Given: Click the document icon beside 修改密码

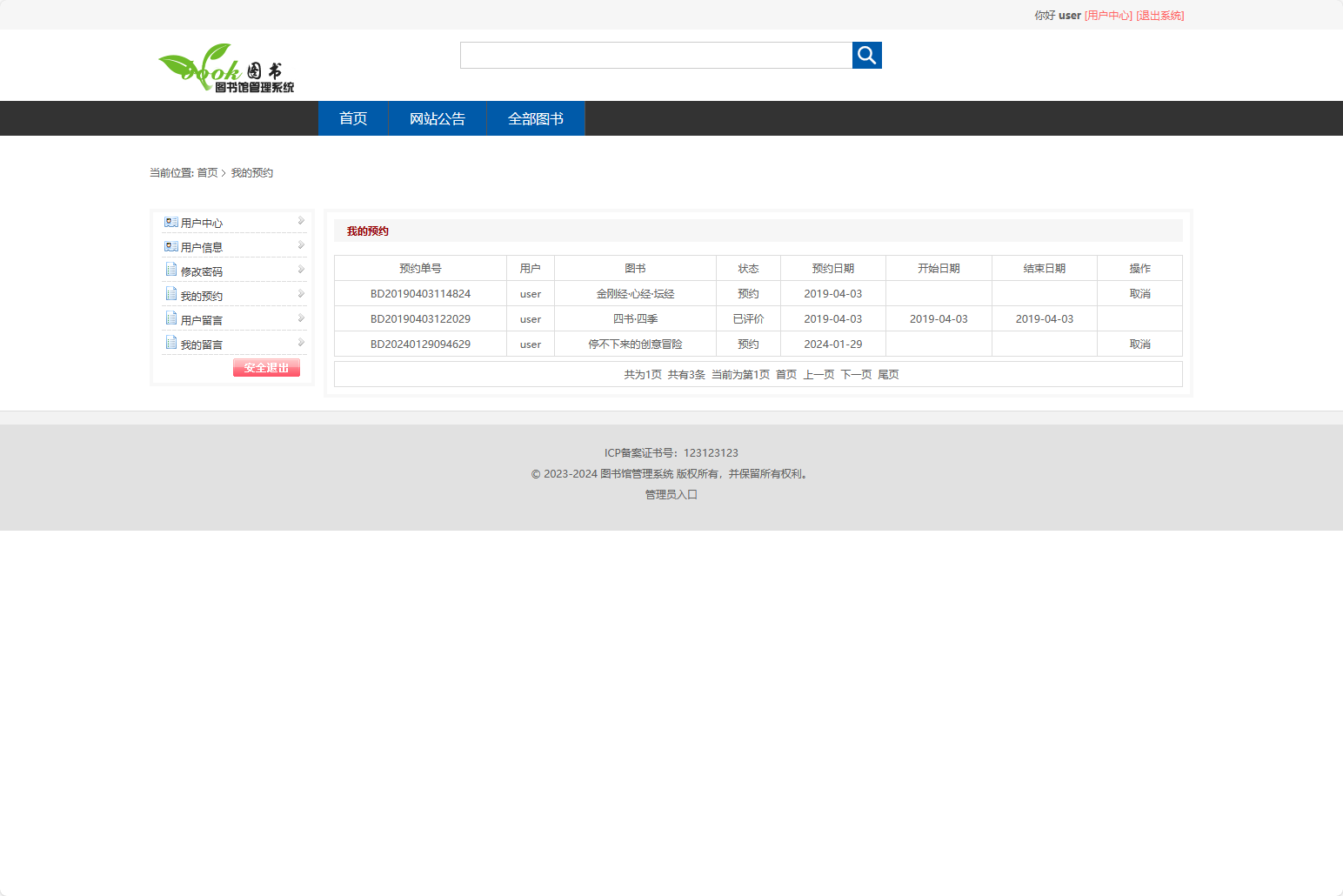Looking at the screenshot, I should (171, 271).
